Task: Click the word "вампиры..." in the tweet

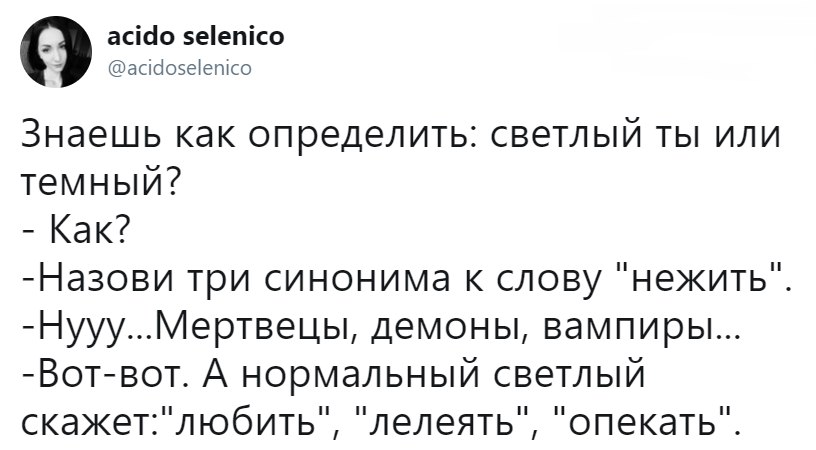Action: [632, 327]
